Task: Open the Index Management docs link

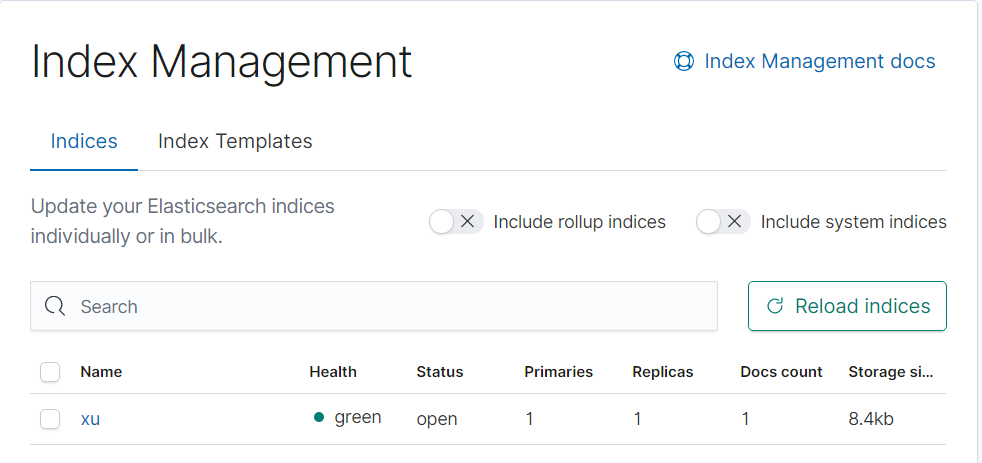Action: pyautogui.click(x=819, y=62)
